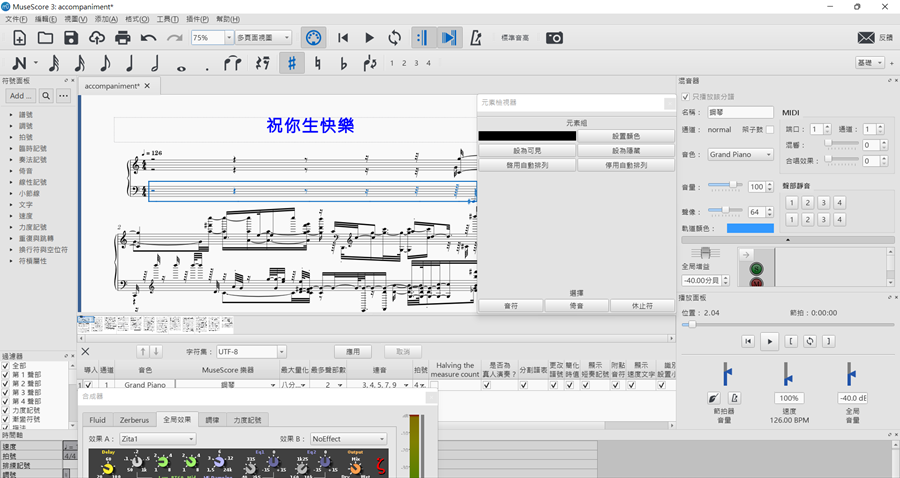Open the 添加(A) menu
This screenshot has height=478, width=900.
(x=106, y=19)
